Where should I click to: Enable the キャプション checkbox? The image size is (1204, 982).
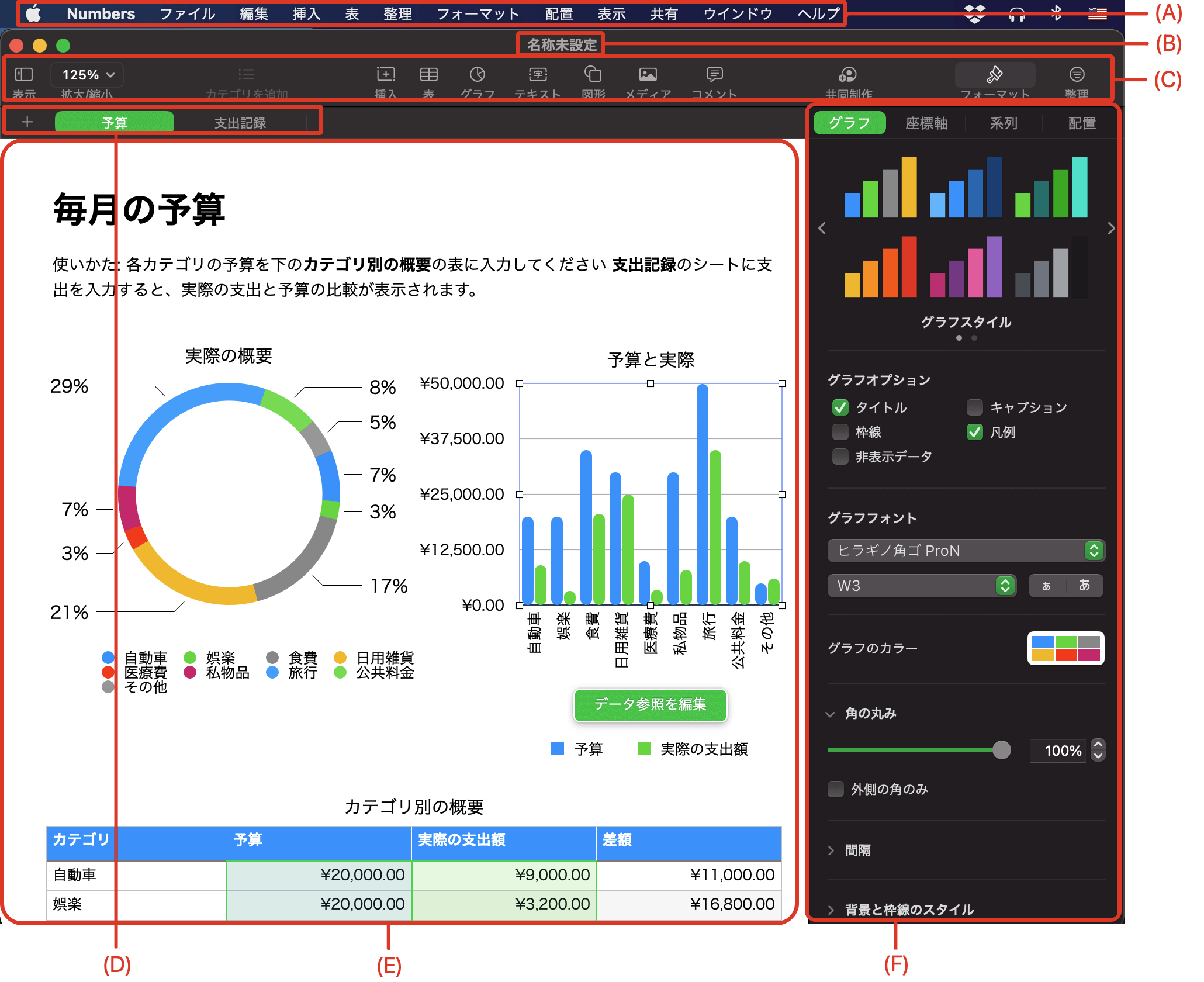[974, 407]
